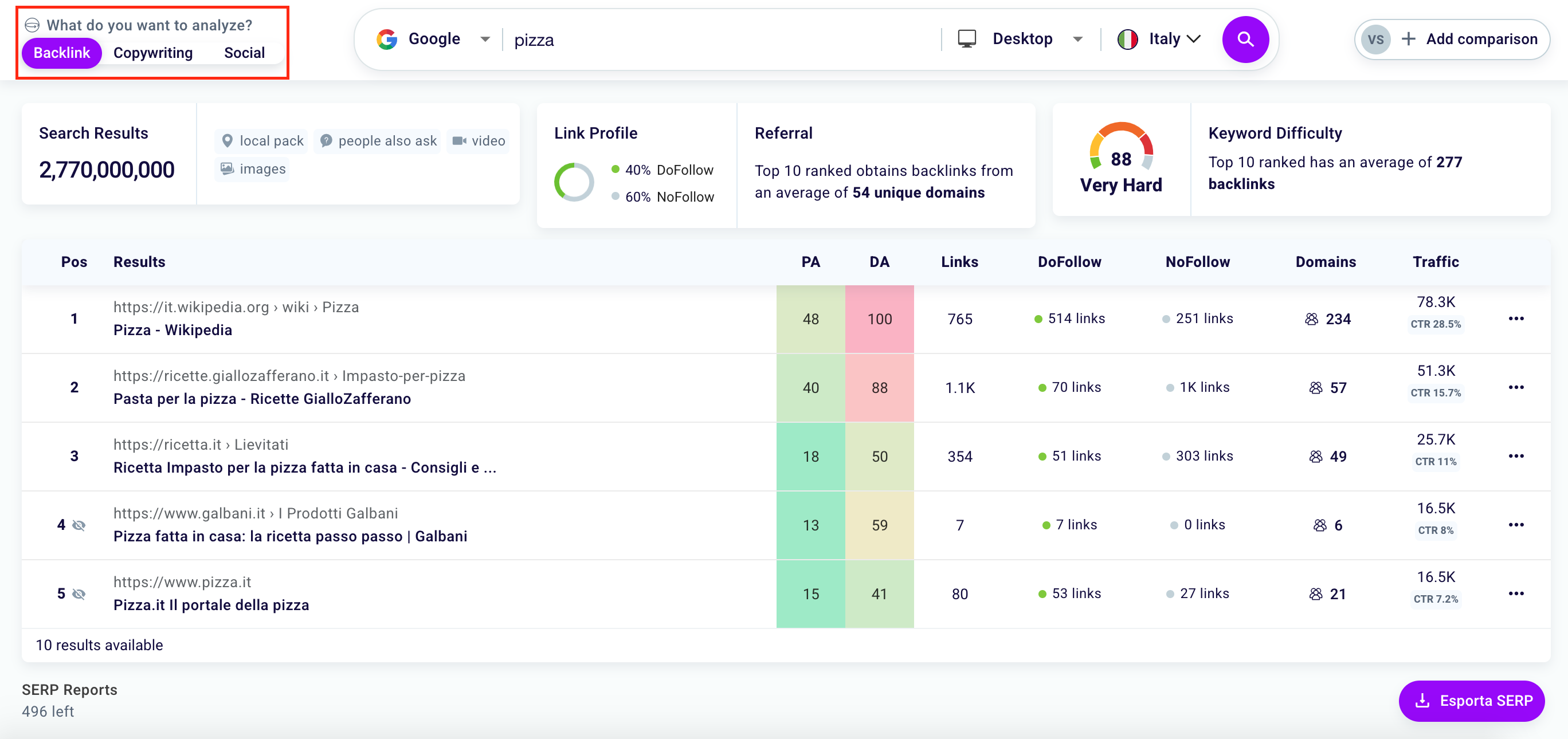Click the Esporta SERP button
Viewport: 1568px width, 739px height.
(1471, 701)
